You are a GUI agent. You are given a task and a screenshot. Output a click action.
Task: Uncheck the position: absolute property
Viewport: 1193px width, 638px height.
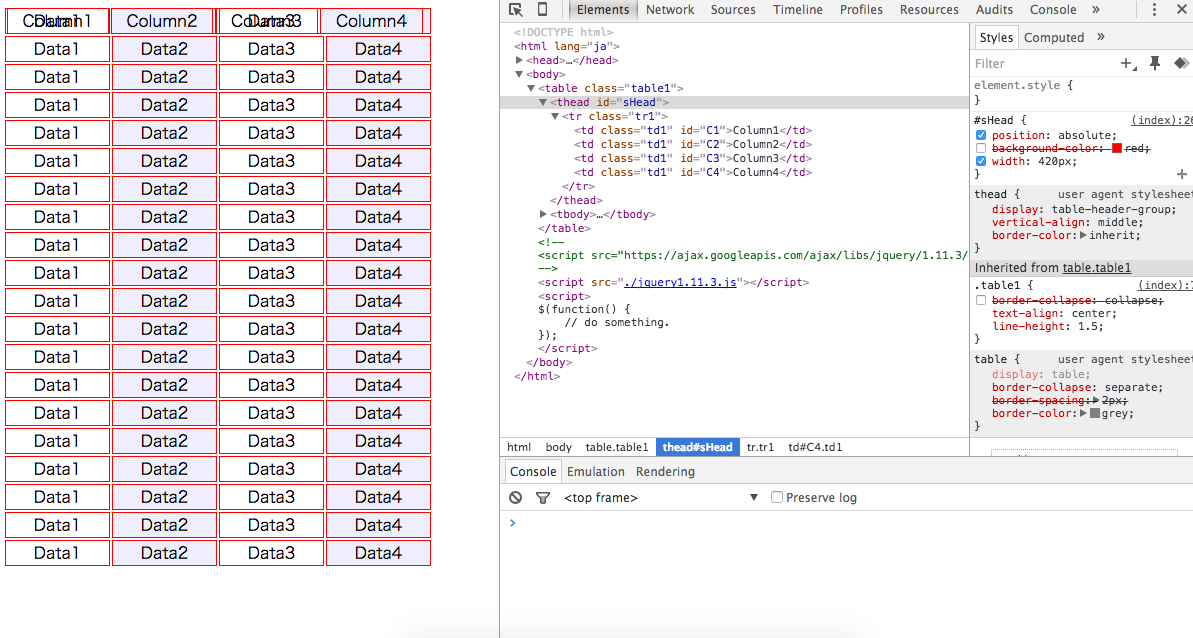point(981,135)
